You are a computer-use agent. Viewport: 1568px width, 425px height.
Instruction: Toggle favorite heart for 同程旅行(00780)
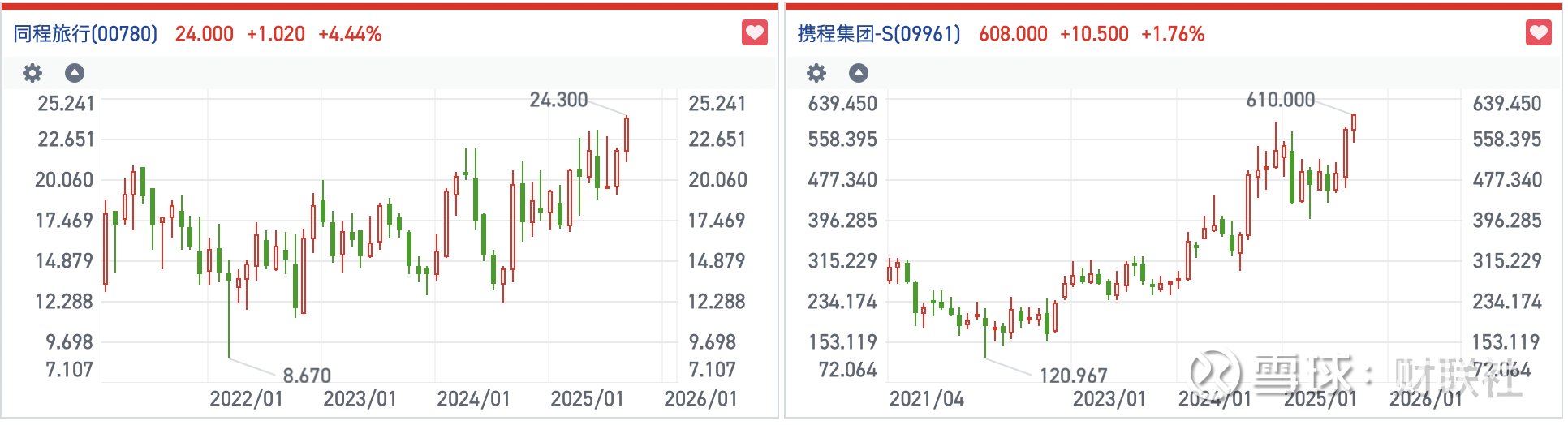(755, 33)
